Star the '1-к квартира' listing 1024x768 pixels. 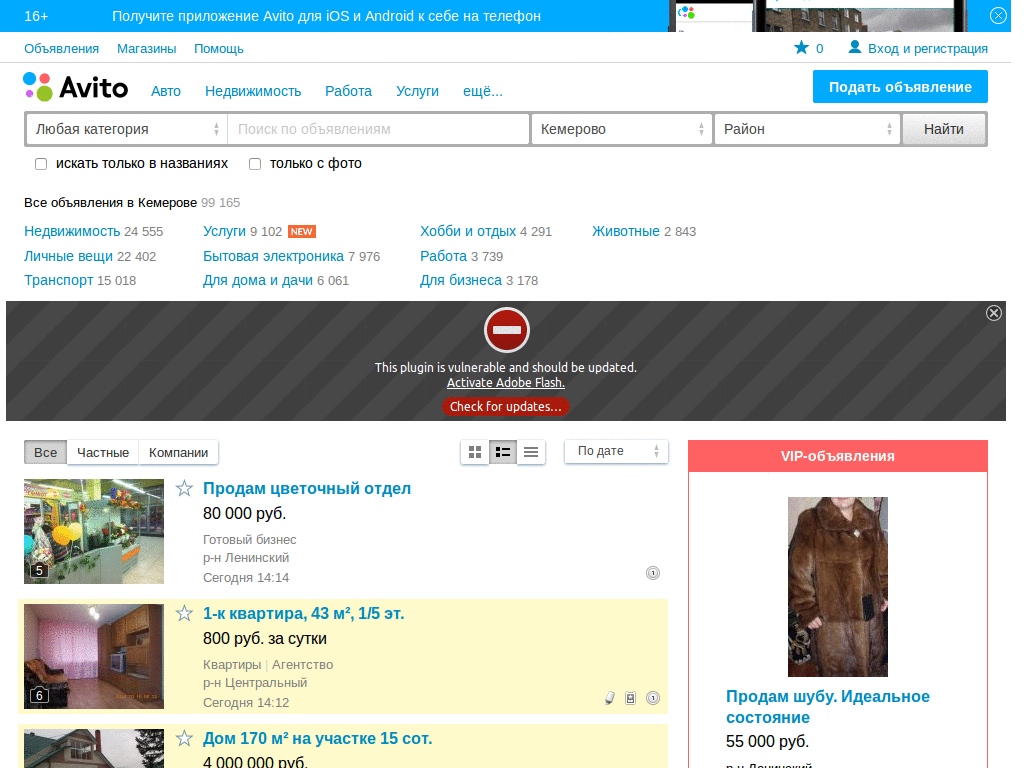point(184,613)
